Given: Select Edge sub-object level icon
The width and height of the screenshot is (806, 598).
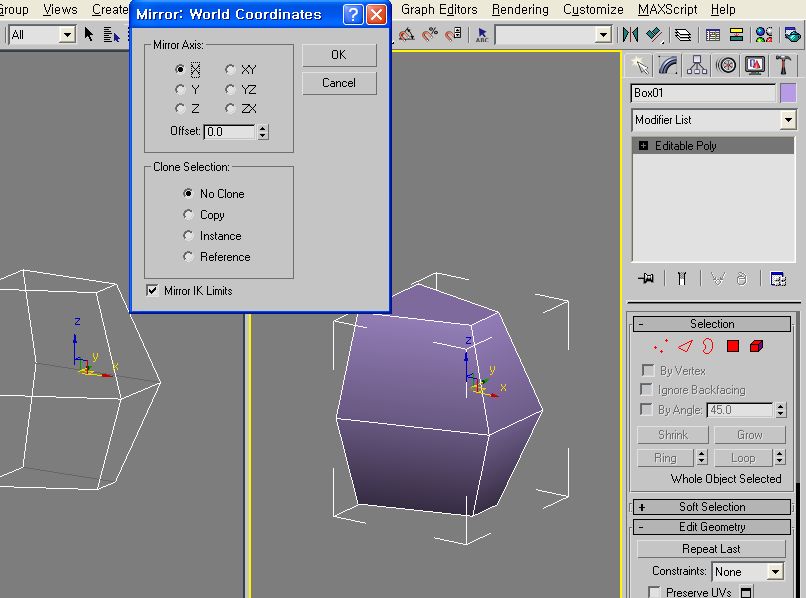Looking at the screenshot, I should pyautogui.click(x=685, y=347).
